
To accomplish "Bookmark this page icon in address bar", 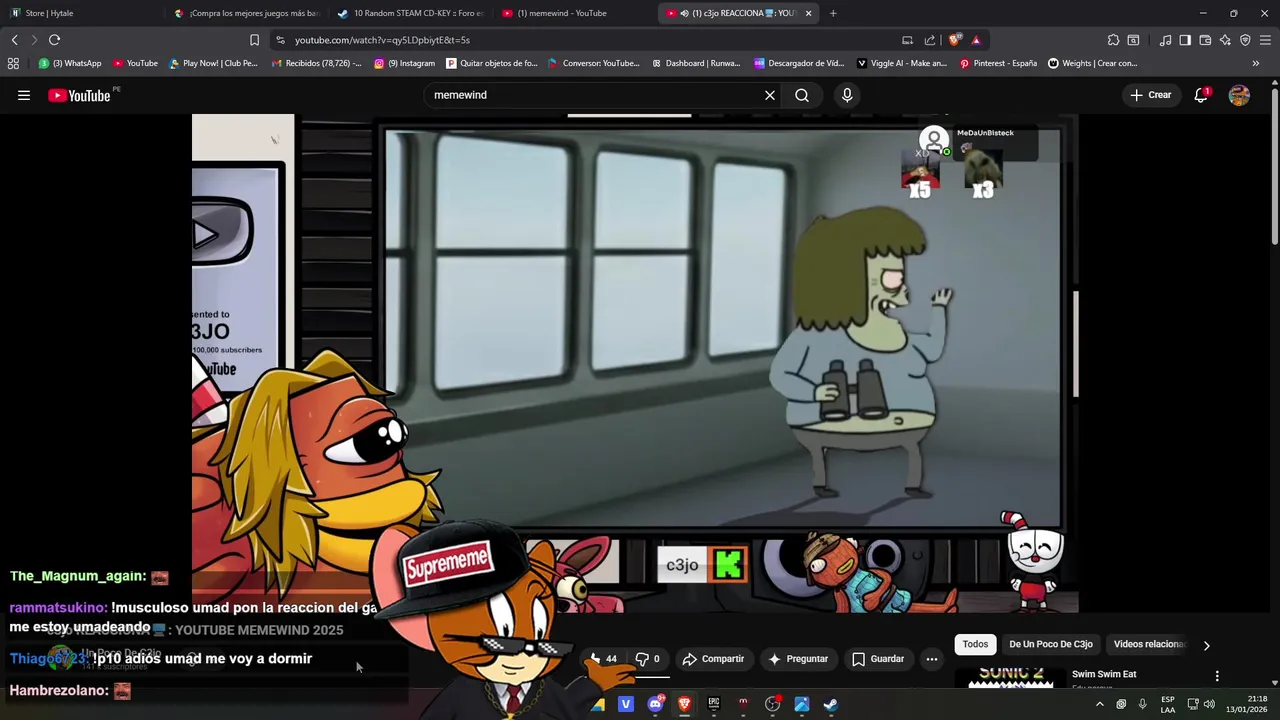I will coord(254,40).
